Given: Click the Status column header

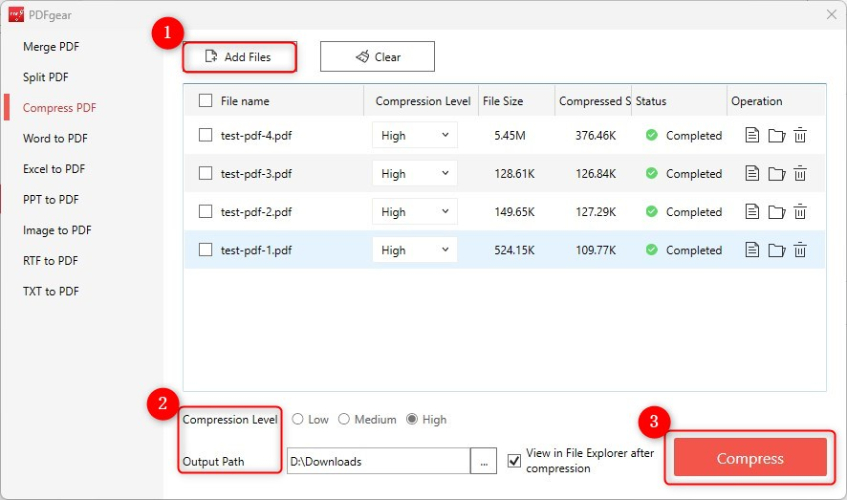Looking at the screenshot, I should point(680,101).
